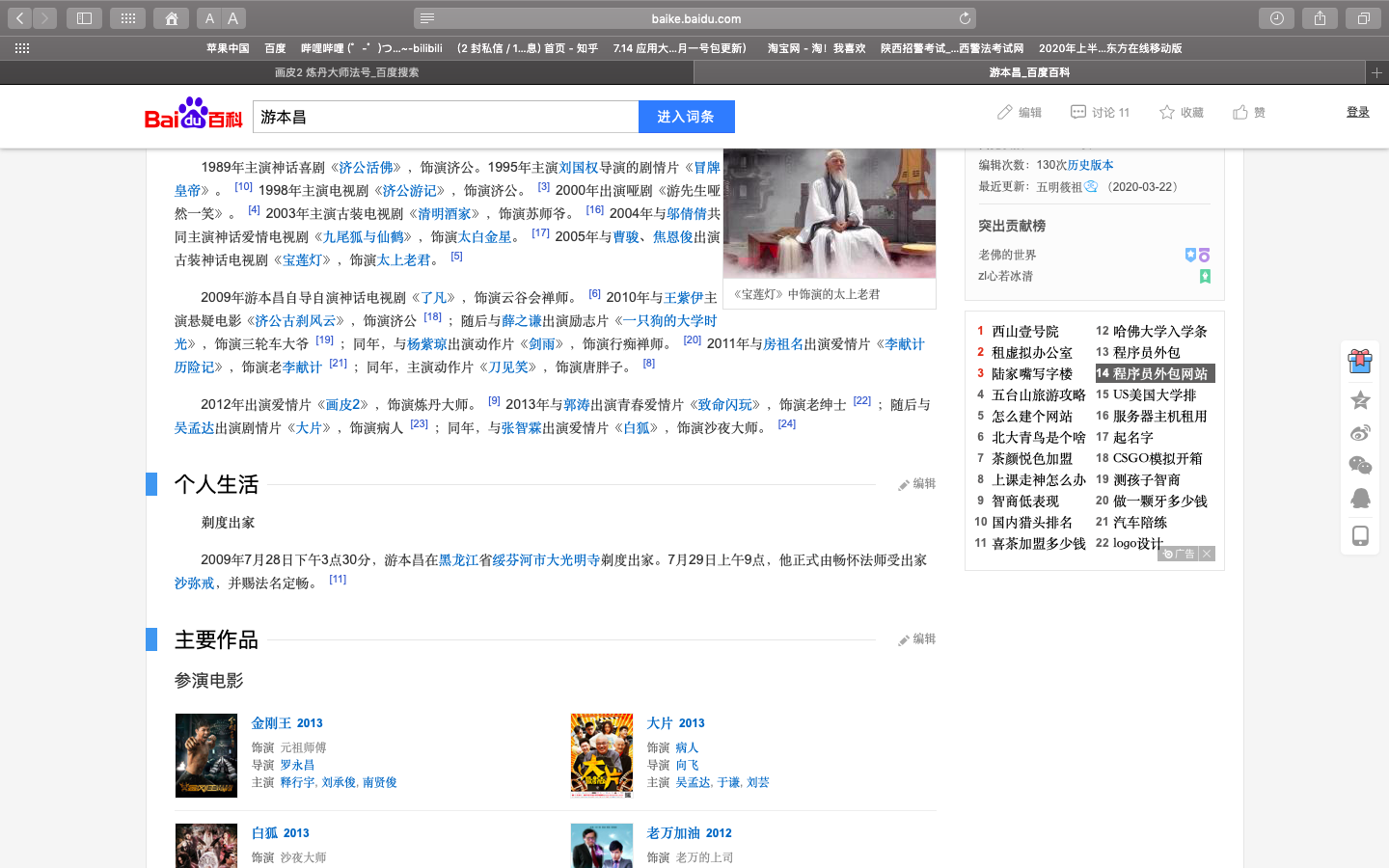Open ad link CSGO模拟开箱
This screenshot has width=1389, height=868.
(1157, 459)
